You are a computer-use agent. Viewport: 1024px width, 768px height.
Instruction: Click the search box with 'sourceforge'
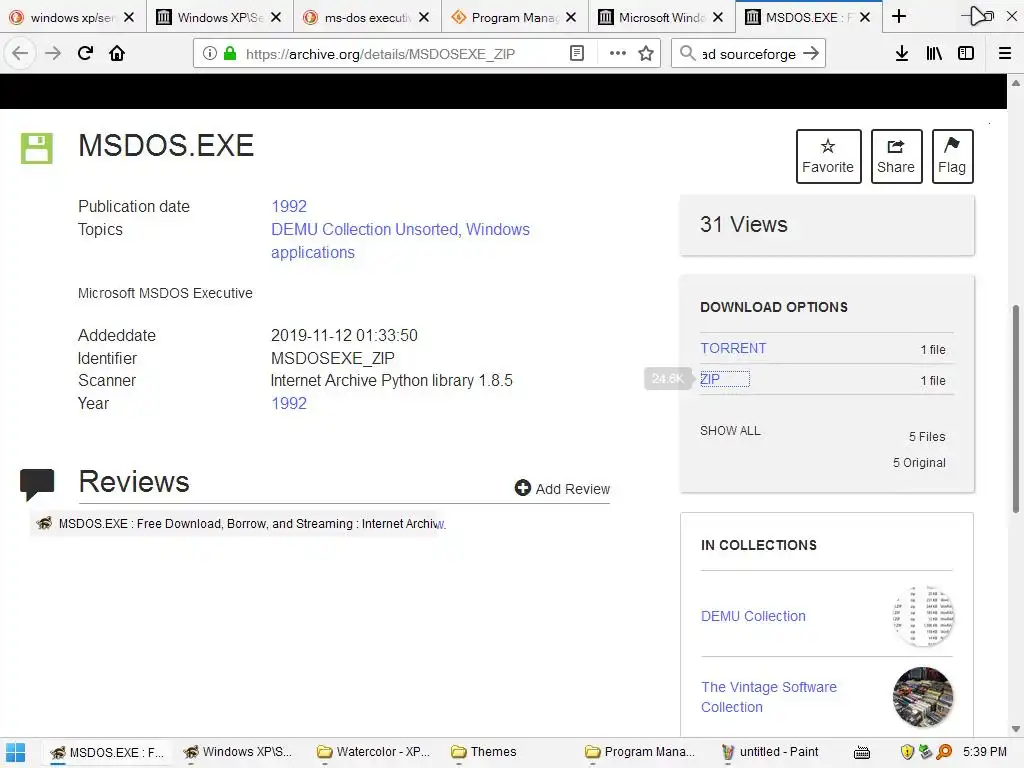coord(748,54)
